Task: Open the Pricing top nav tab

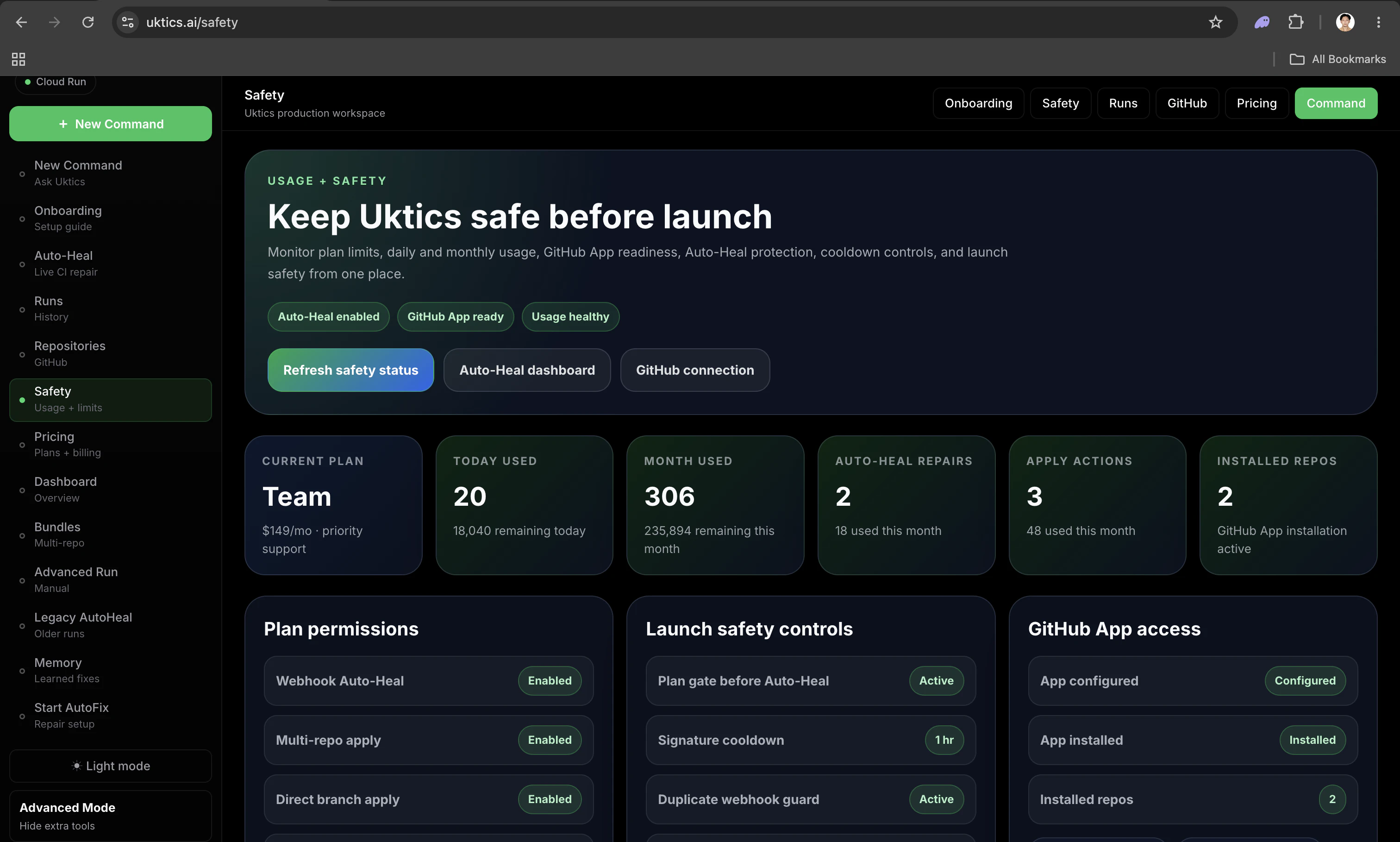Action: (1256, 103)
